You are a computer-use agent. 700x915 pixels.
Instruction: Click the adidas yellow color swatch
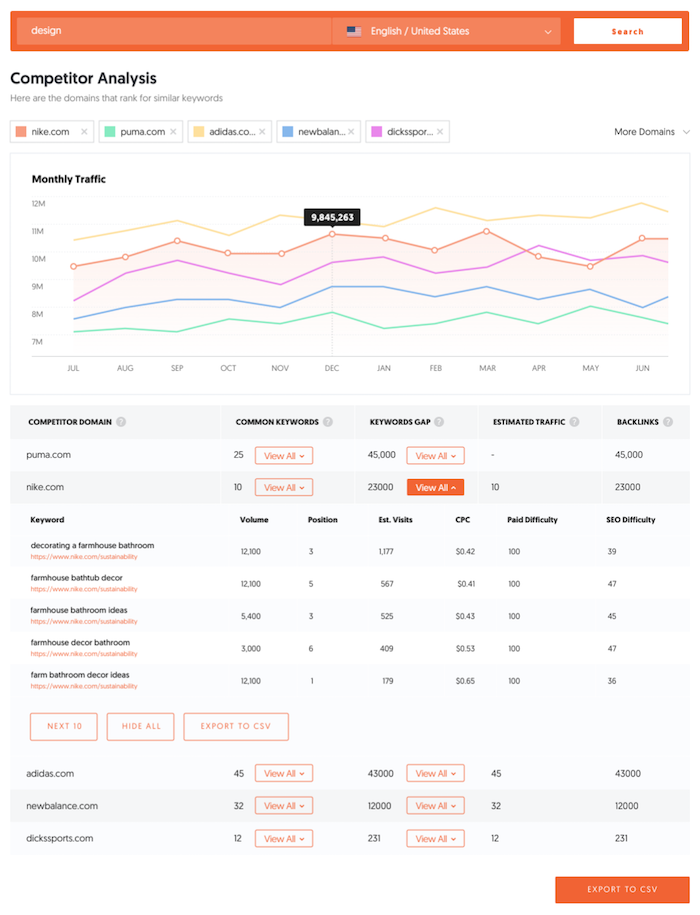[199, 132]
